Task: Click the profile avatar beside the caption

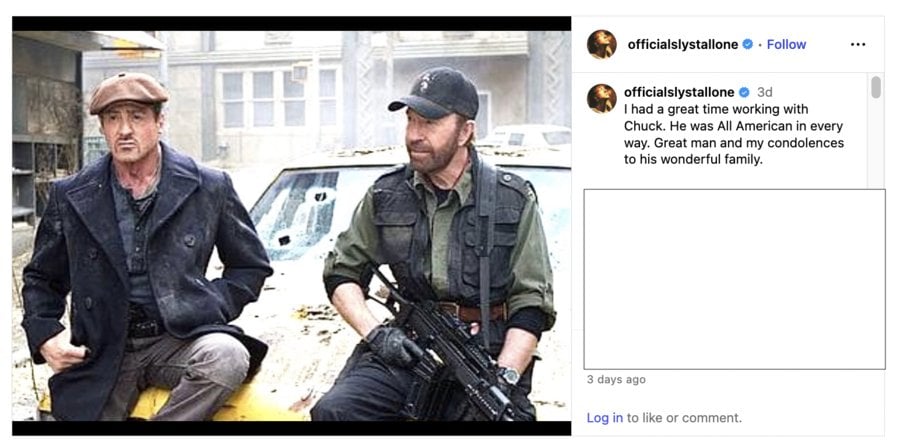Action: point(602,98)
